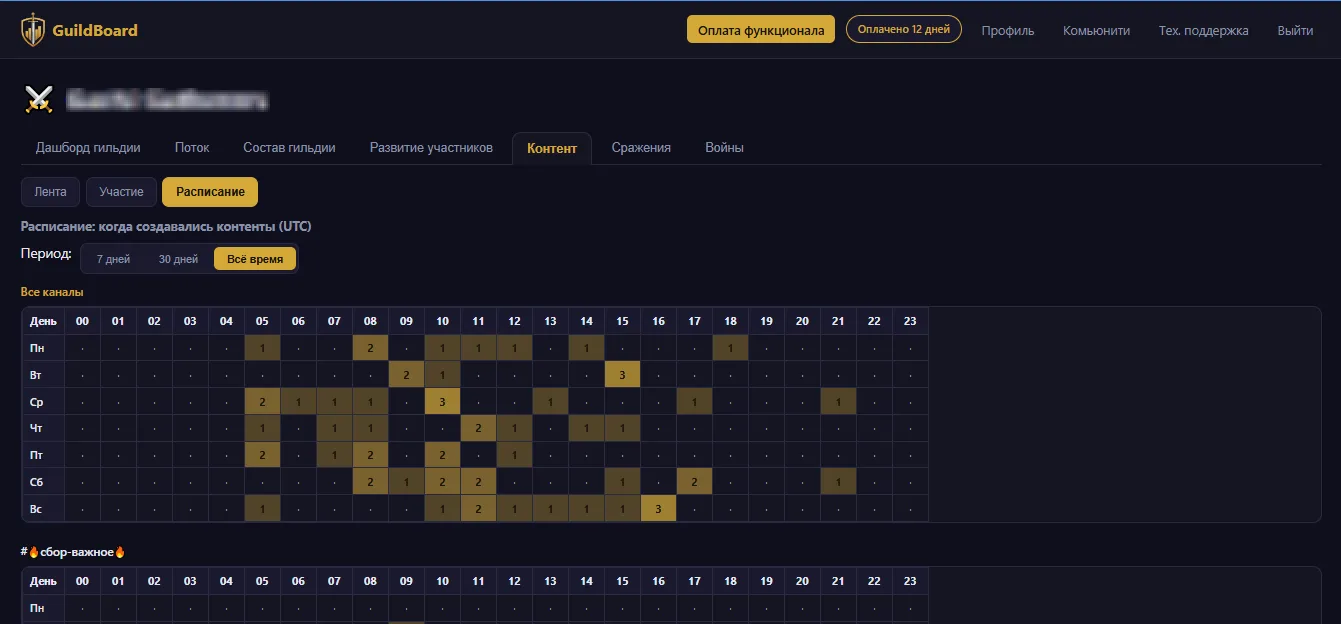Screen dimensions: 1341x624
Task: Click hour 12 header in сбор-важное table
Action: (x=514, y=581)
